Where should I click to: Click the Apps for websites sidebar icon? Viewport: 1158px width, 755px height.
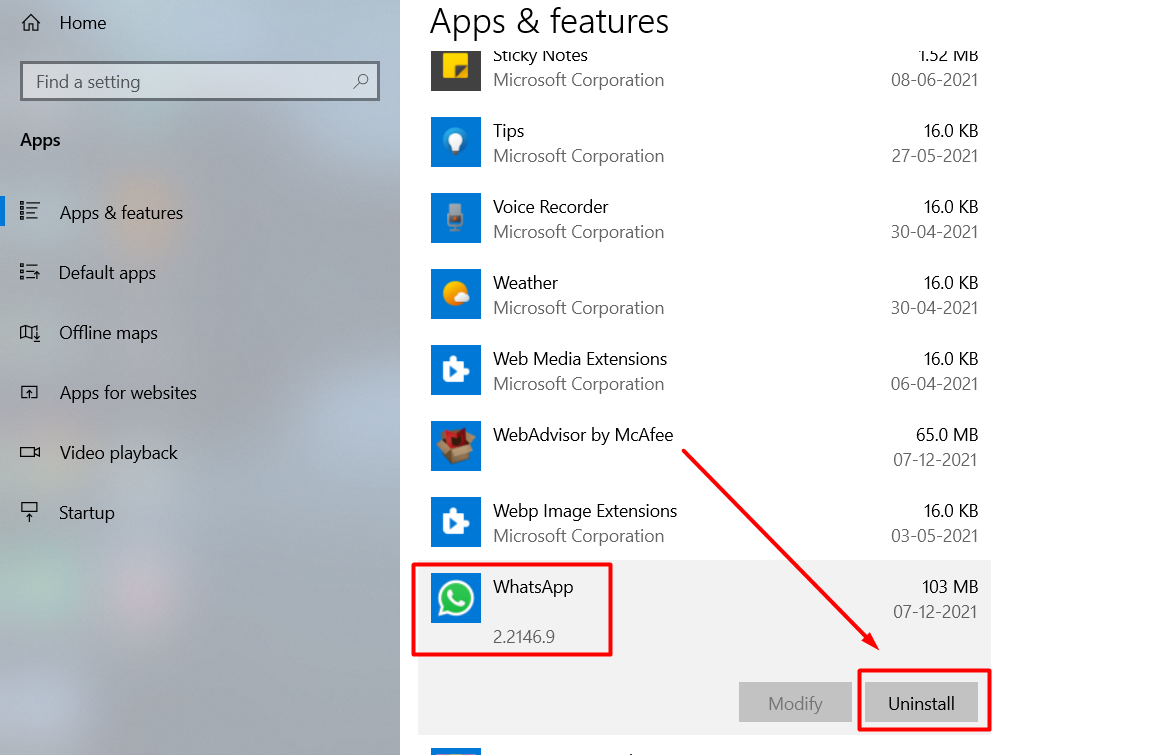pos(30,392)
